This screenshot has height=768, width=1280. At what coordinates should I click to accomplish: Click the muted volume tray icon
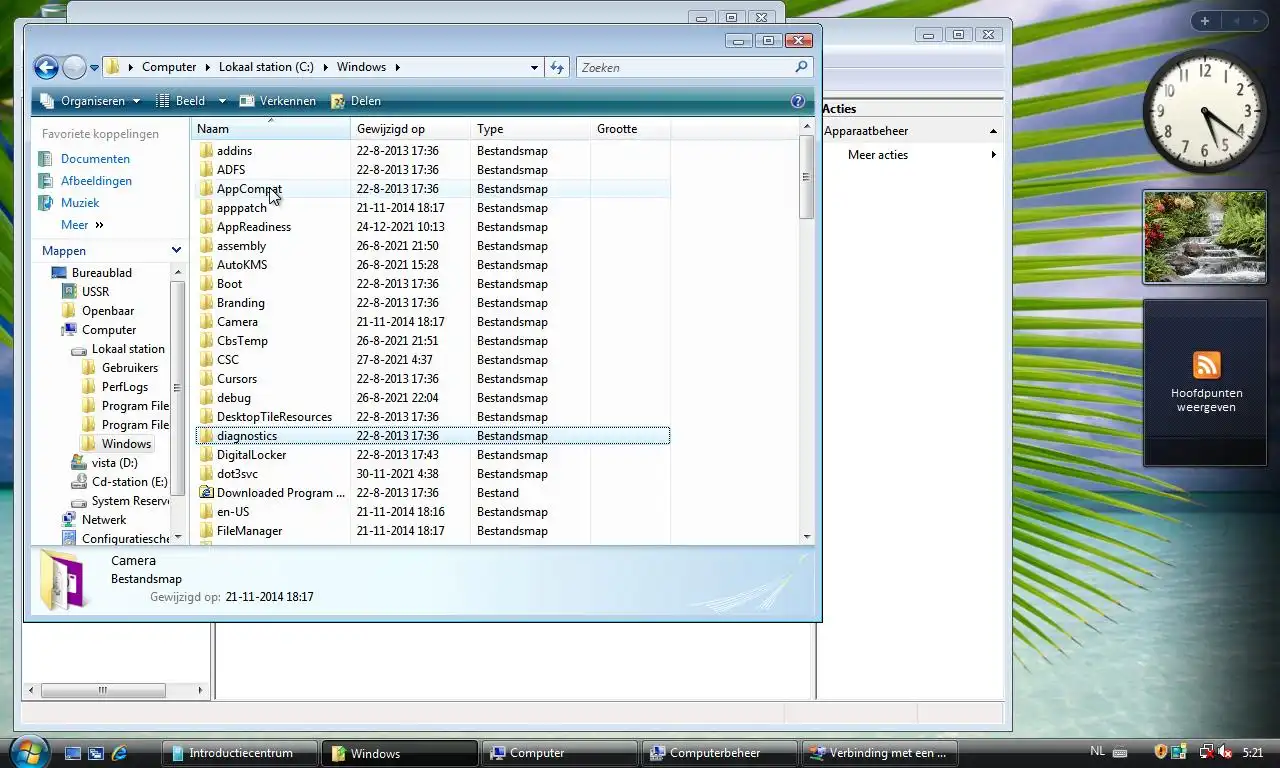(1223, 751)
